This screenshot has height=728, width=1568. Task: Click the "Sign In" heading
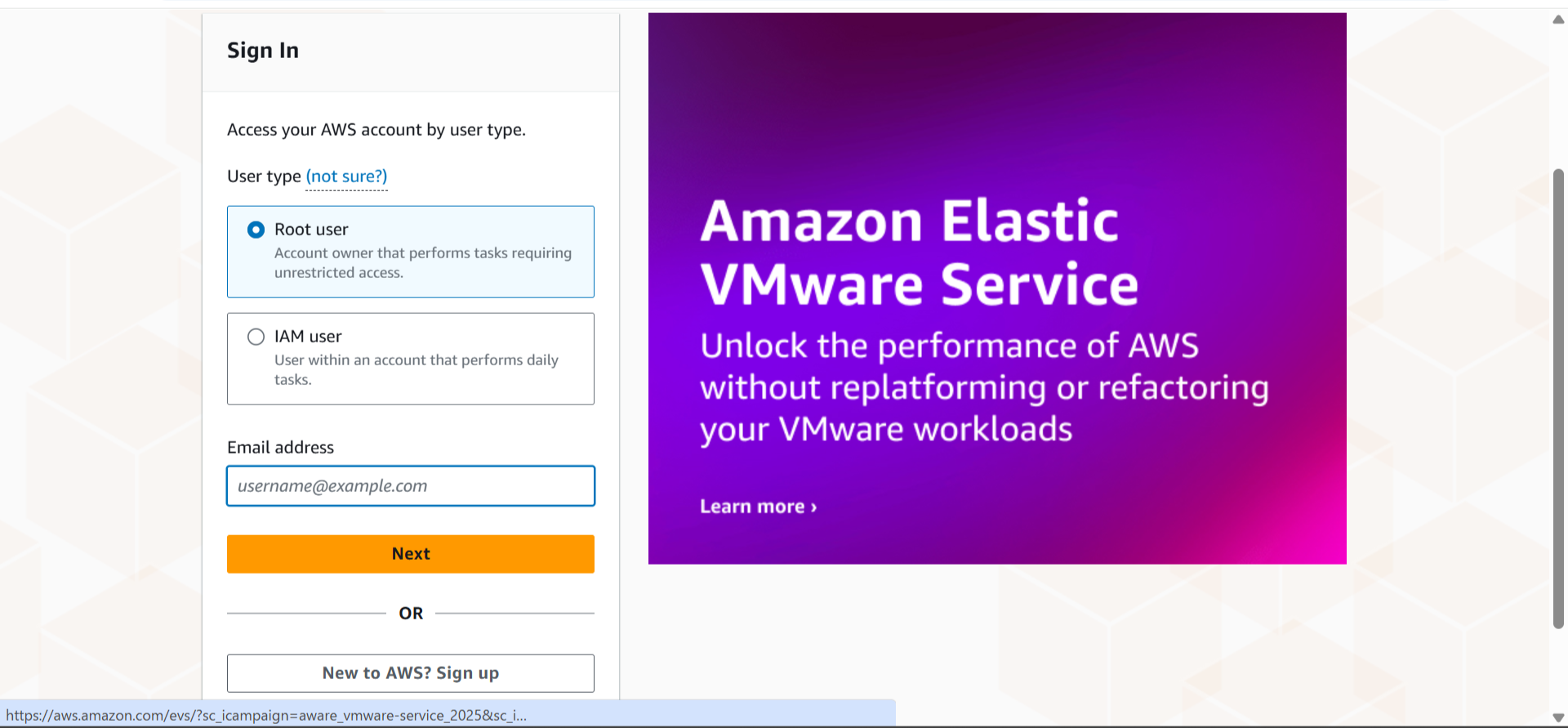coord(263,51)
